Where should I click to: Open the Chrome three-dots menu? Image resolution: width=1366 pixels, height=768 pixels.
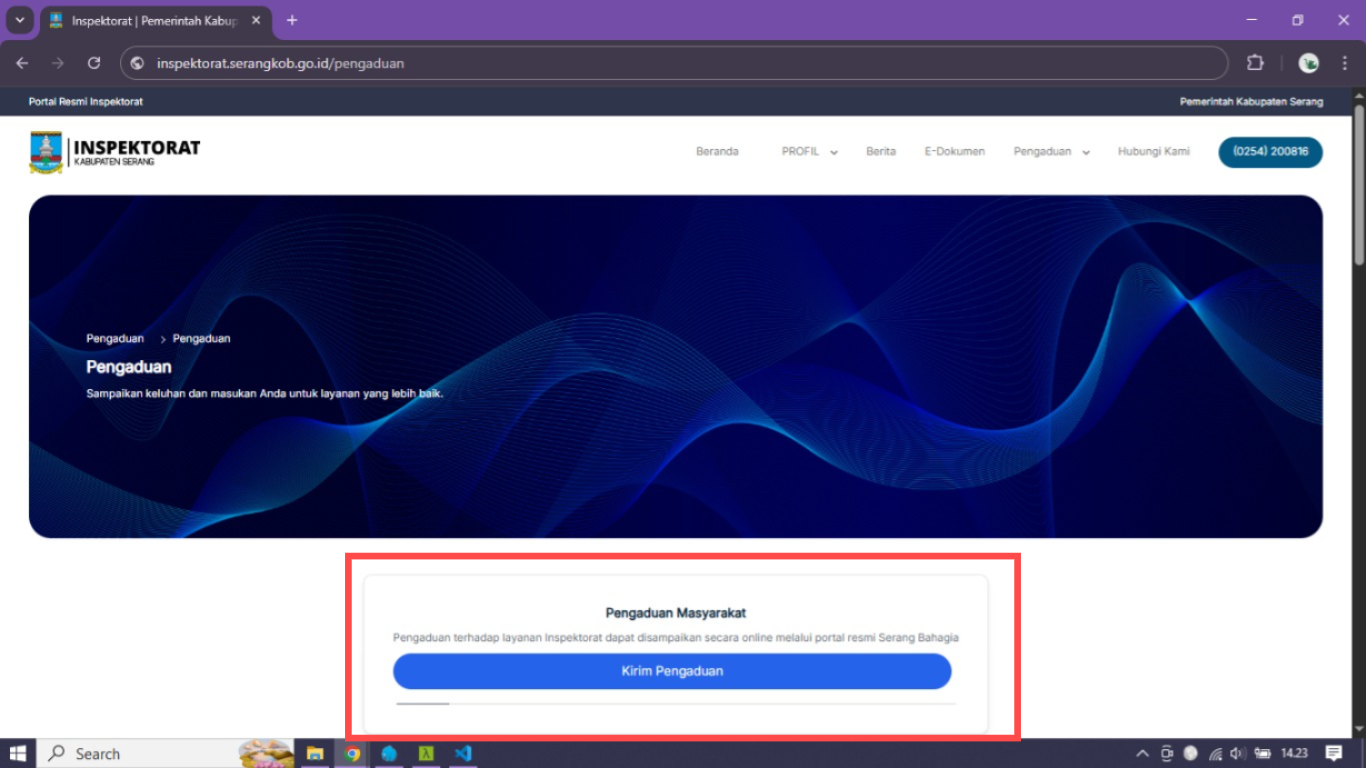click(x=1344, y=63)
